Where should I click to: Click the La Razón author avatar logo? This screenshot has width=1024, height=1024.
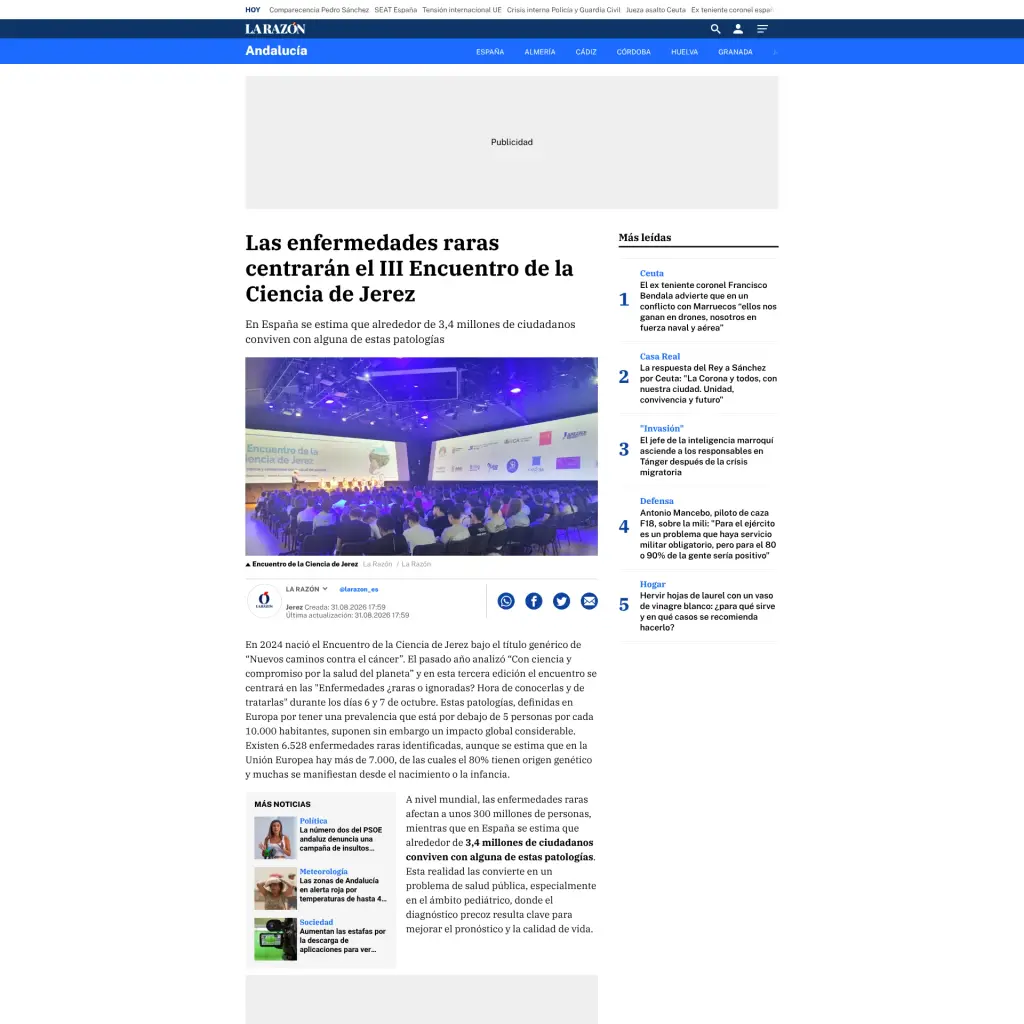click(264, 600)
